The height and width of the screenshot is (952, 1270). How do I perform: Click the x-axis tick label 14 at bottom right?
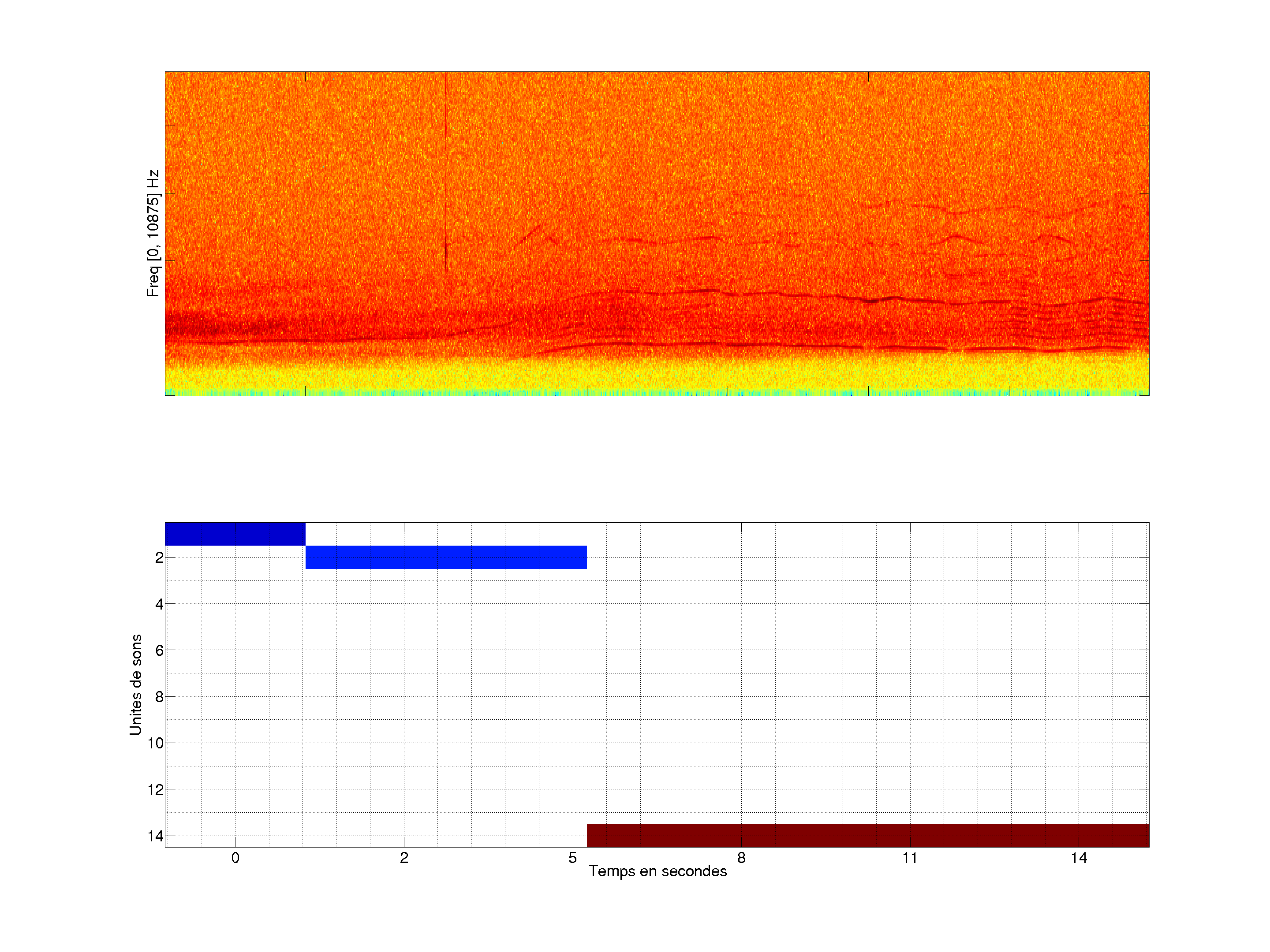click(1078, 858)
